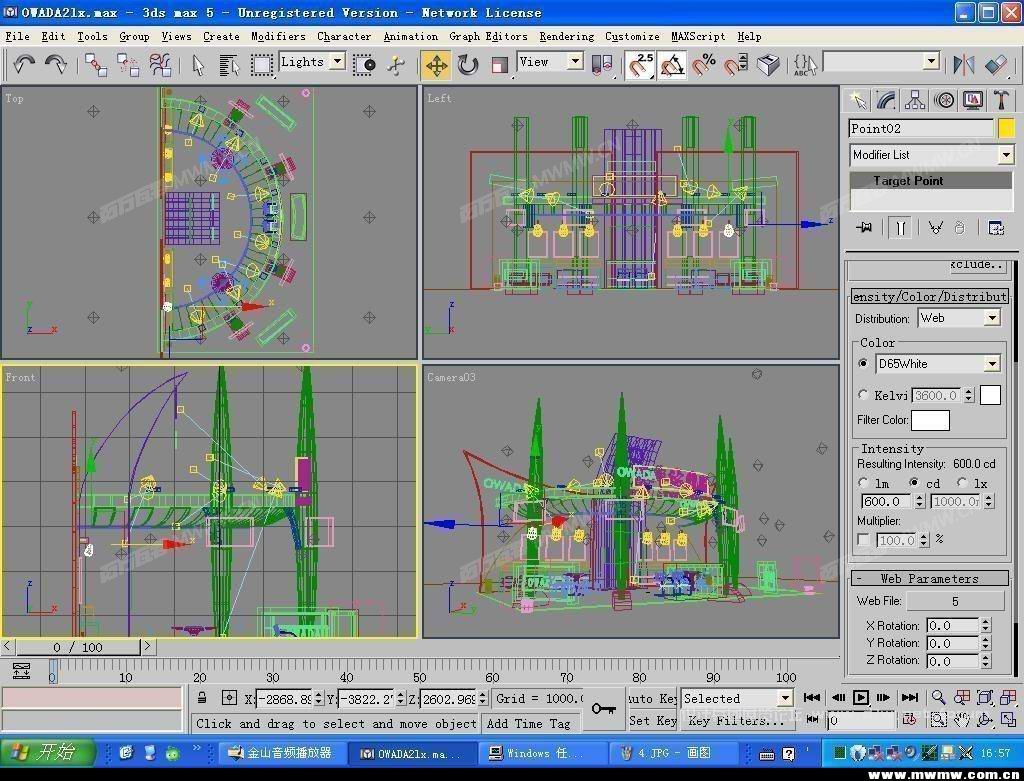Click the Kelvin color swatch
The width and height of the screenshot is (1024, 781).
pyautogui.click(x=990, y=394)
